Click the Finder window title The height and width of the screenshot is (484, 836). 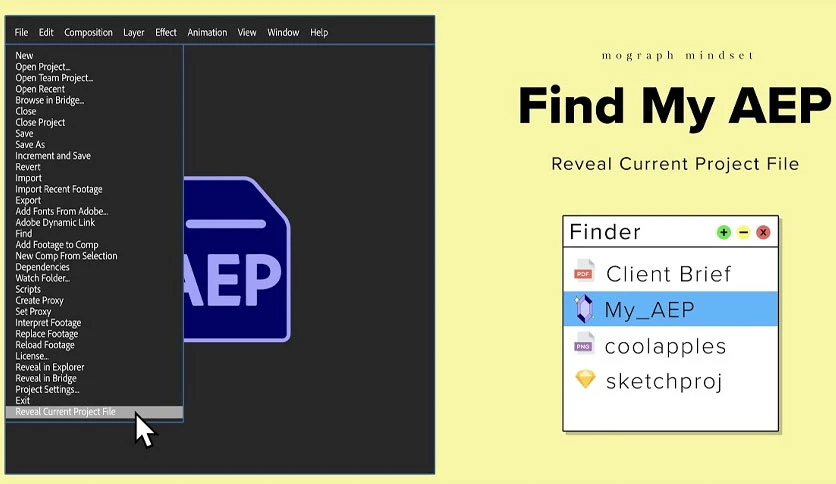point(605,232)
